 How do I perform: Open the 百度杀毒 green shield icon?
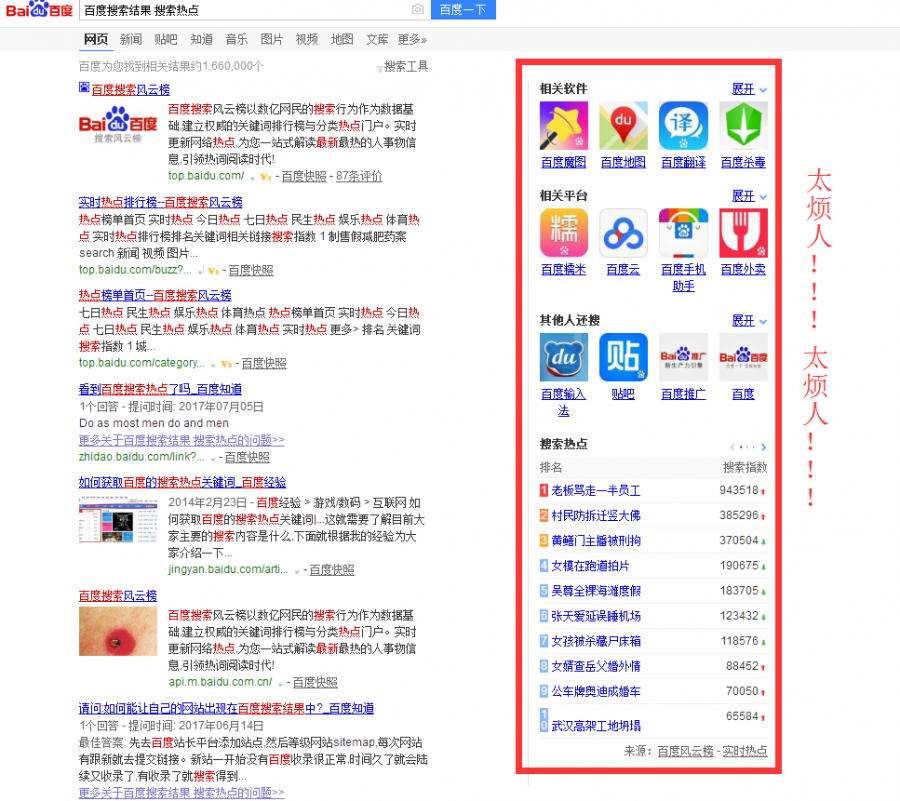(x=743, y=126)
